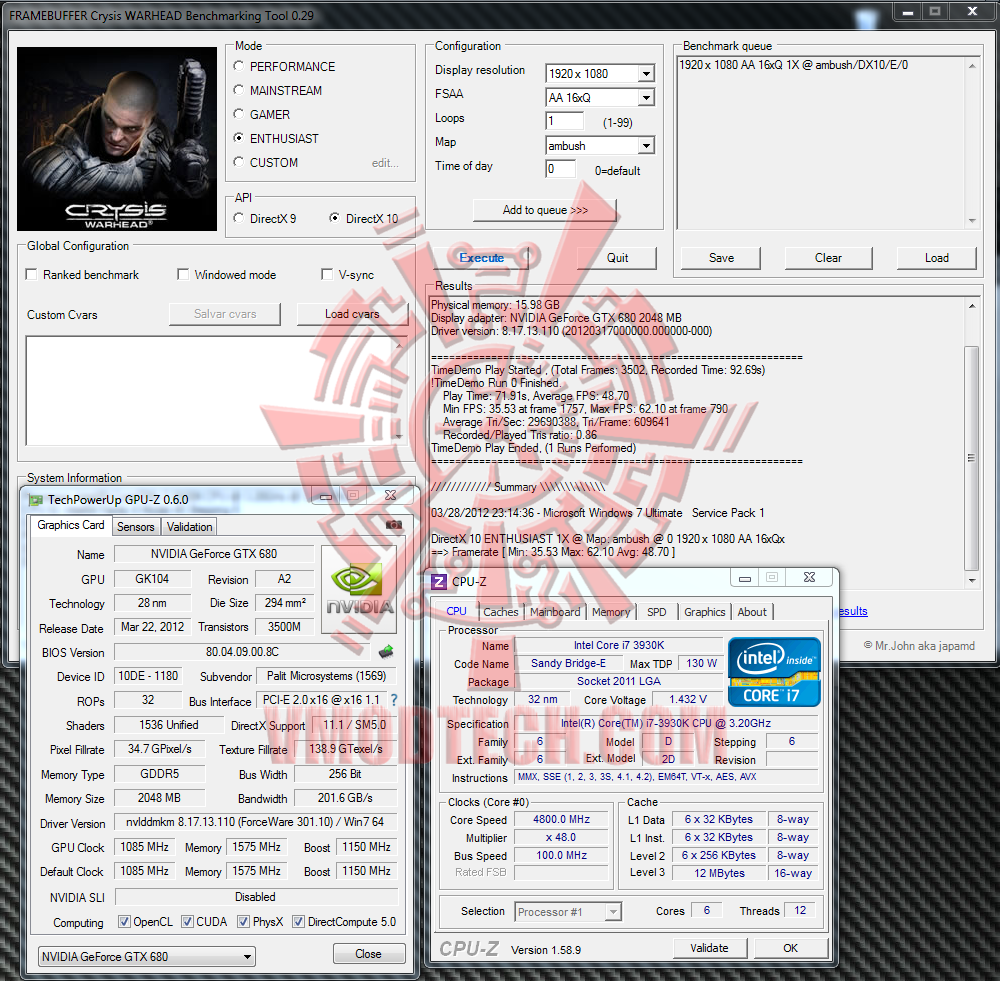Minimize the CPU-Z window

[744, 578]
